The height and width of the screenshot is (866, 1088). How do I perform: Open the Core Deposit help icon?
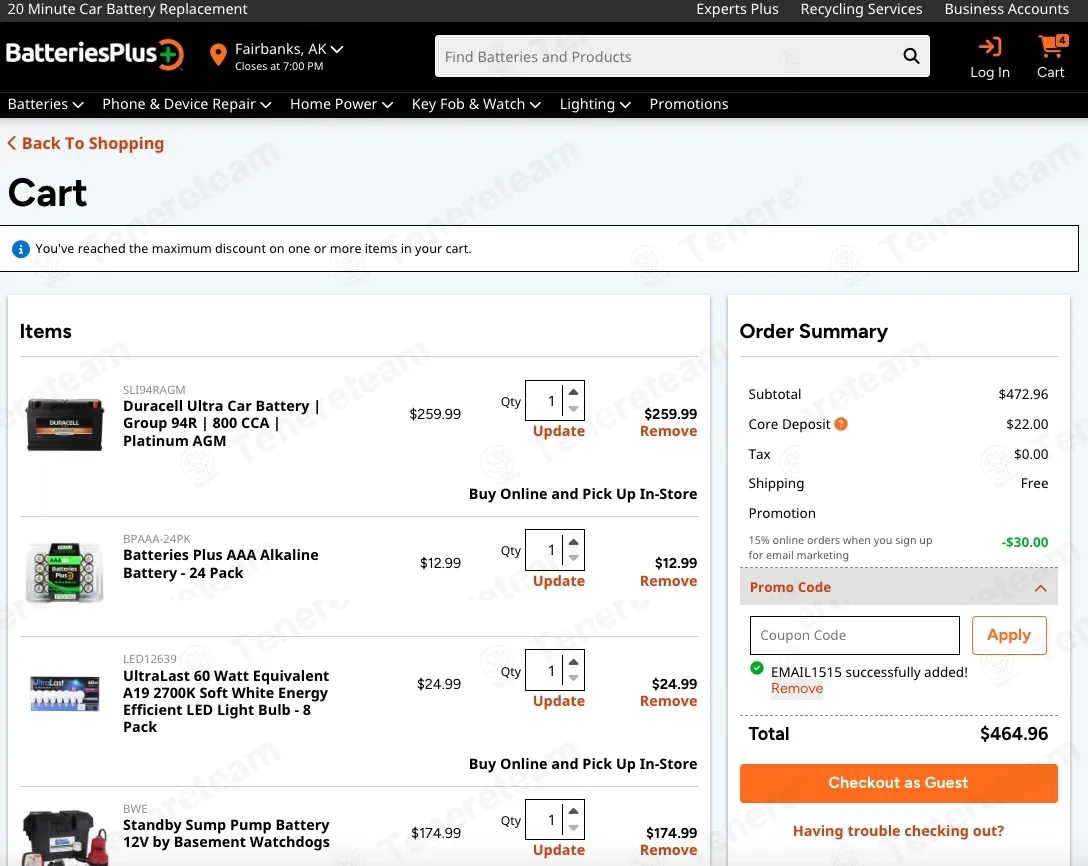[840, 424]
